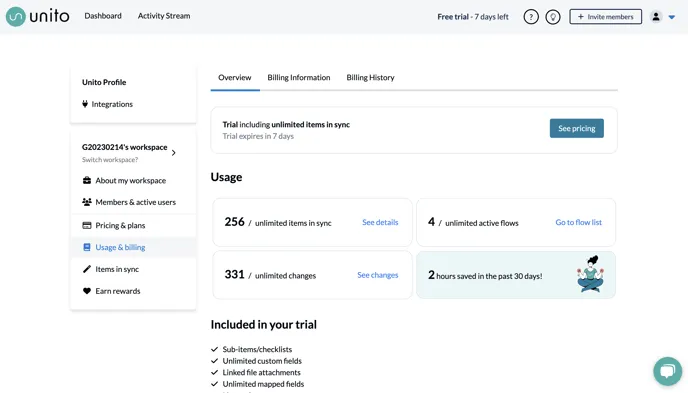Click See details for items in sync
Image resolution: width=688 pixels, height=393 pixels.
click(380, 222)
